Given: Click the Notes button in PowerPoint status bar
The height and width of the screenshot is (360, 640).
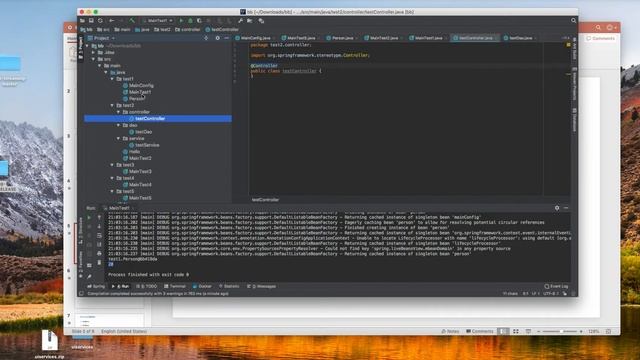Looking at the screenshot, I should coord(451,331).
